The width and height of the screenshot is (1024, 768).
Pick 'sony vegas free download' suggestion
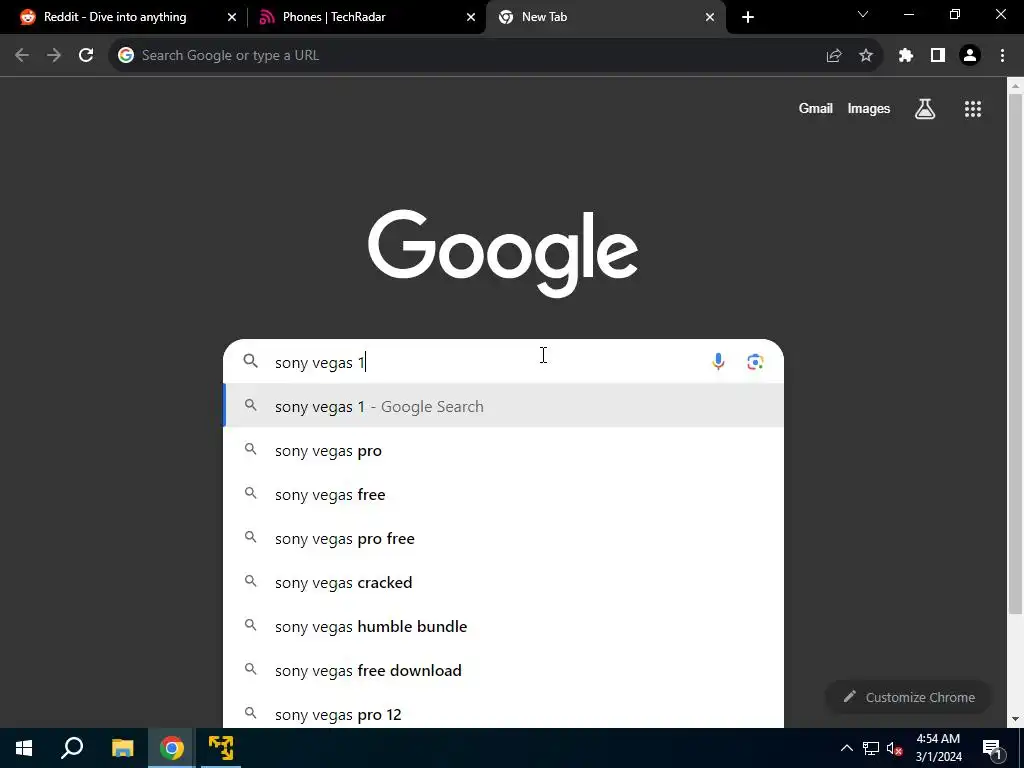(504, 670)
